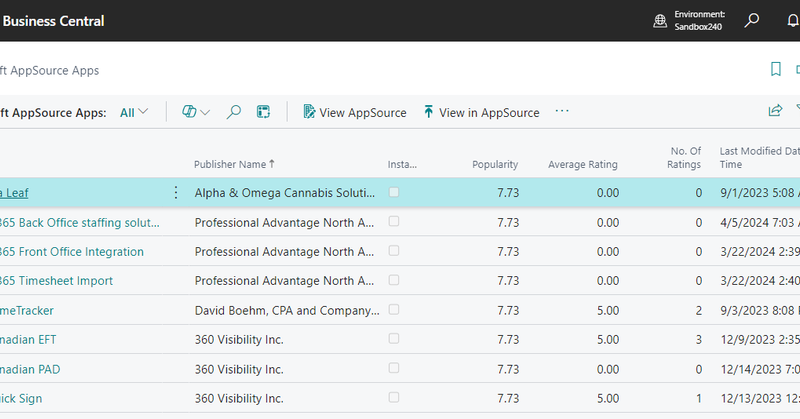Click View in AppSource action
This screenshot has height=419, width=800.
481,112
